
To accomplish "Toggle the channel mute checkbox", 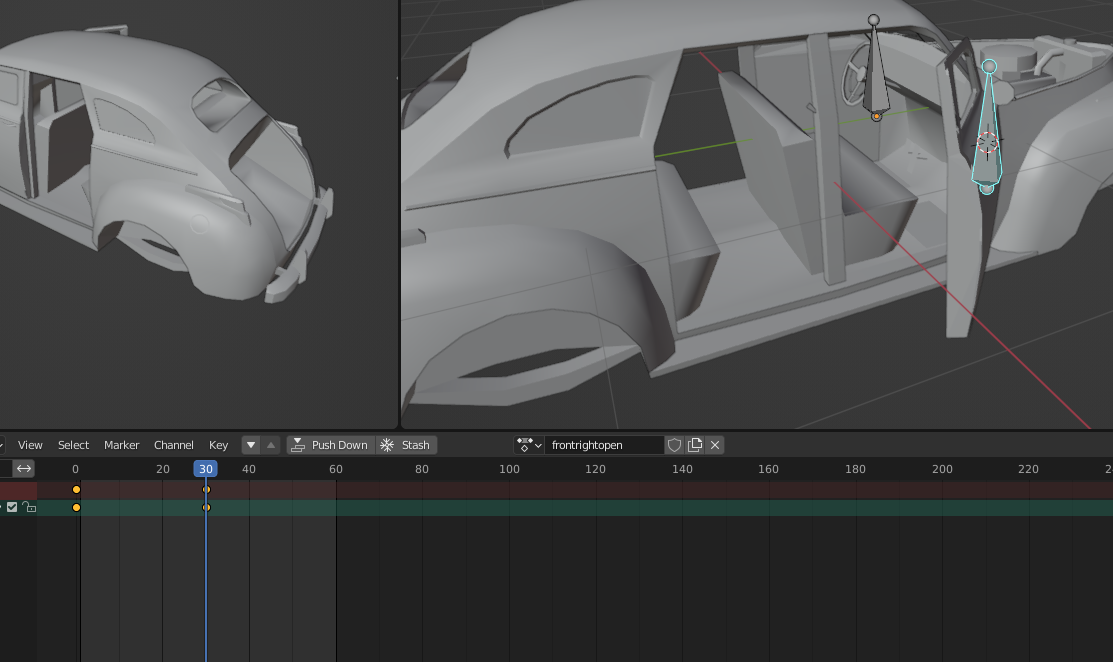I will click(x=12, y=507).
